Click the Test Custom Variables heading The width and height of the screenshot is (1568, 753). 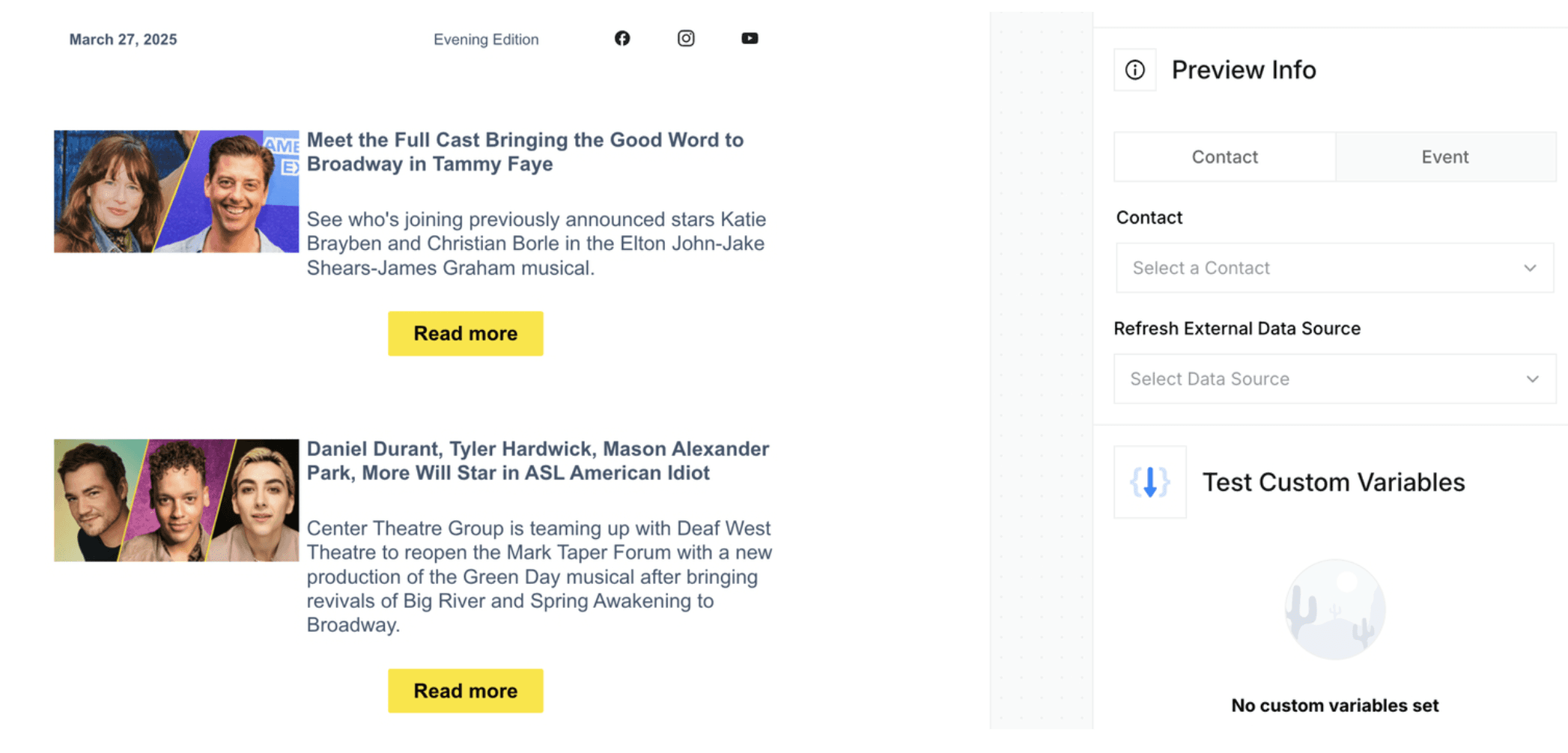1334,482
